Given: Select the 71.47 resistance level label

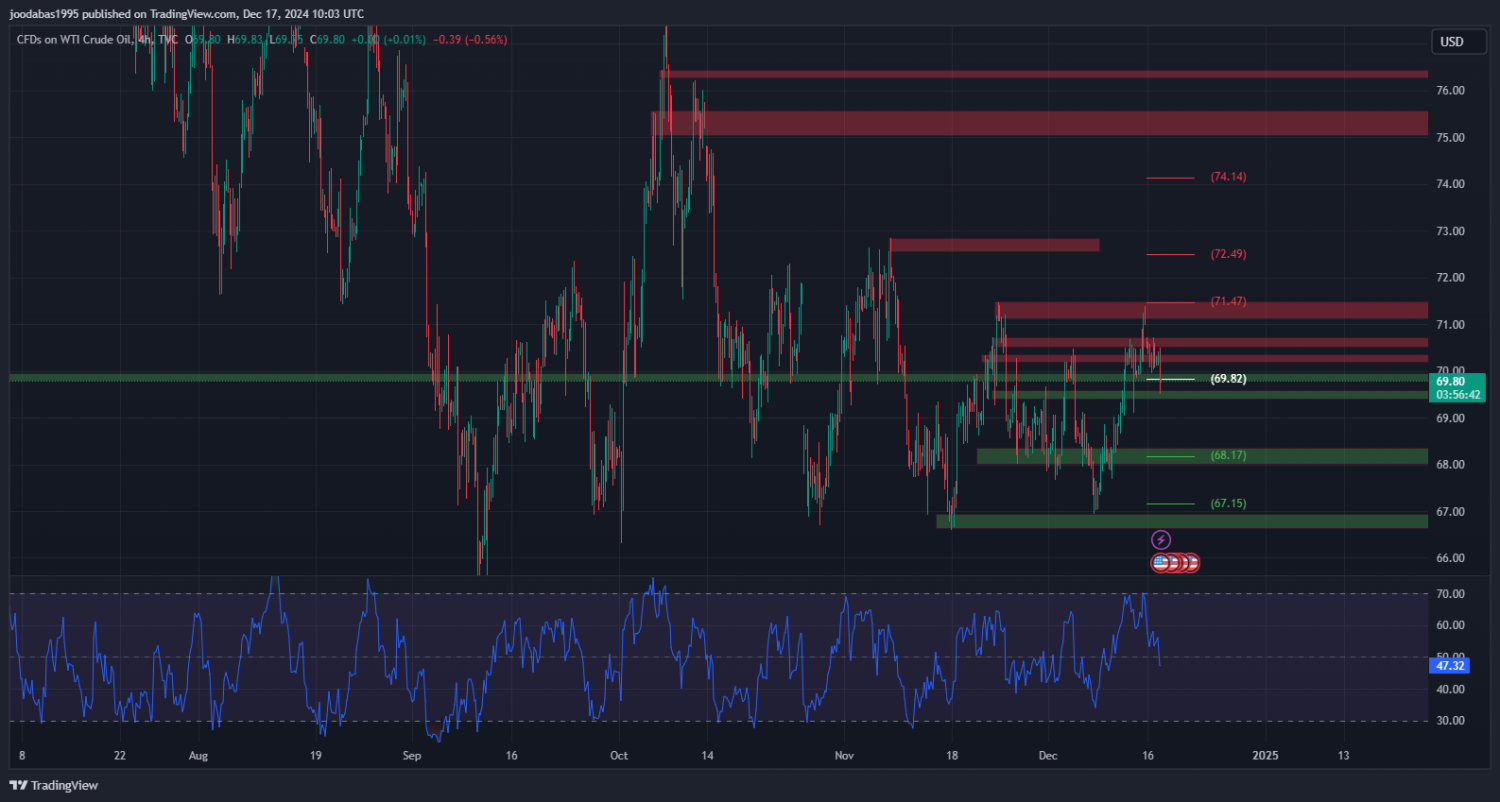Looking at the screenshot, I should click(x=1228, y=301).
